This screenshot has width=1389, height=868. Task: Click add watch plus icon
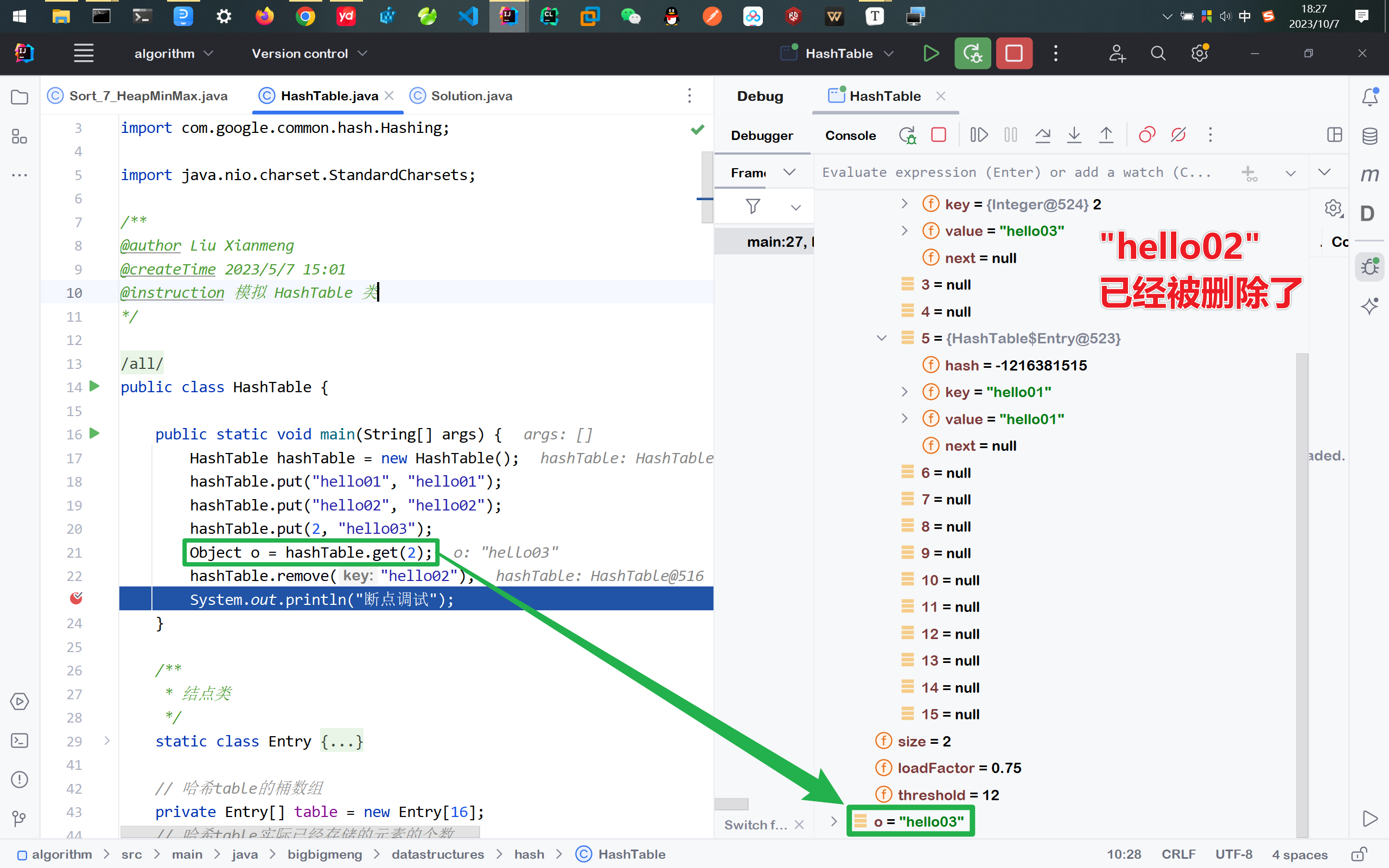[x=1249, y=173]
